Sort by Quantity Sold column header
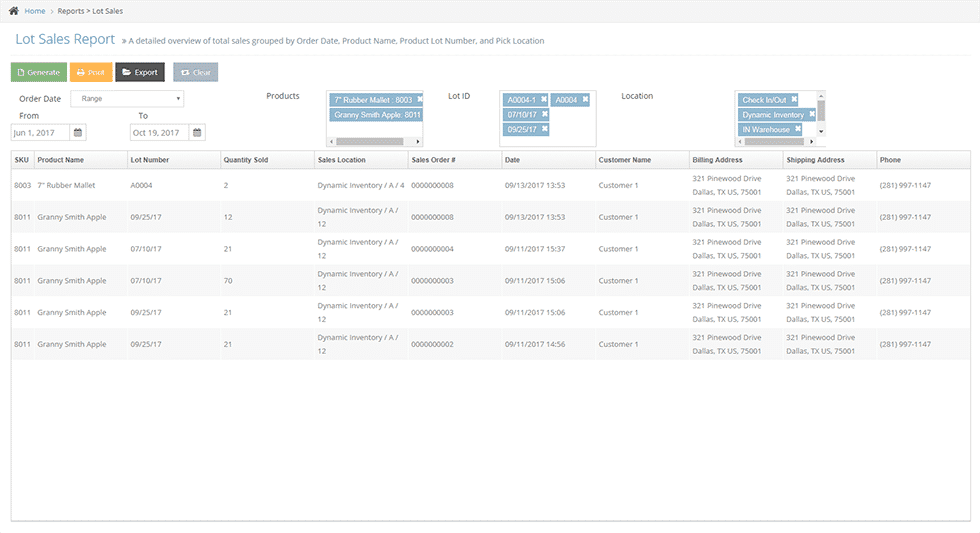Image resolution: width=980 pixels, height=533 pixels. pyautogui.click(x=244, y=160)
